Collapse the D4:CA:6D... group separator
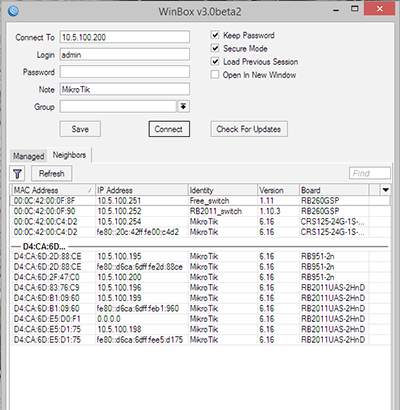This screenshot has height=410, width=400. coord(200,247)
